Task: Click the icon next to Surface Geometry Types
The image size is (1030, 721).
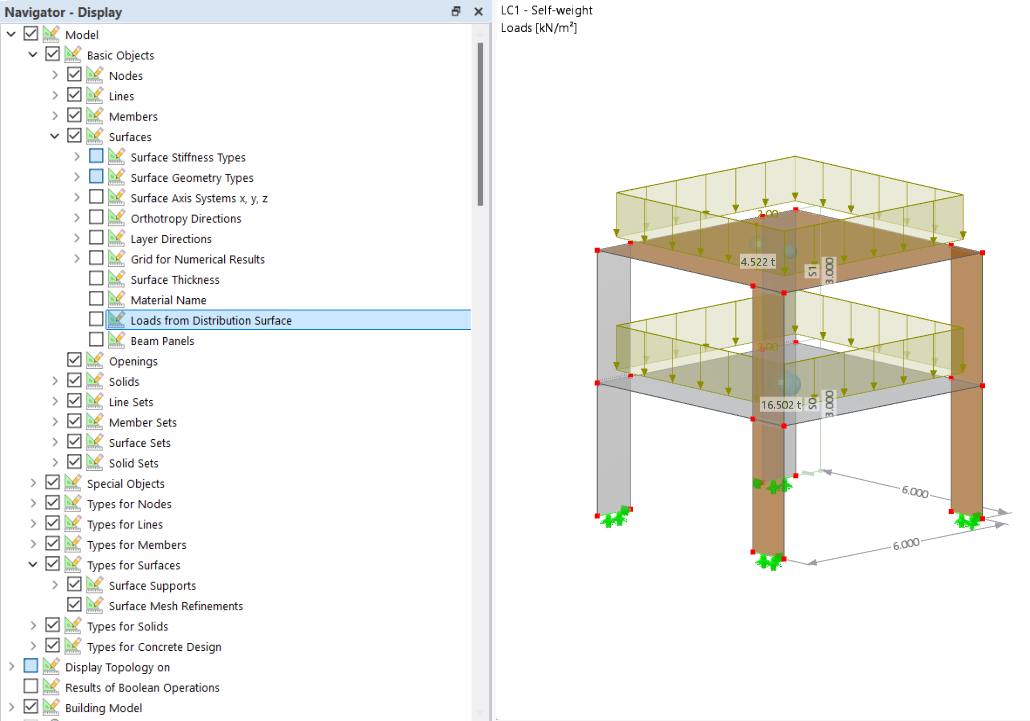Action: tap(116, 177)
